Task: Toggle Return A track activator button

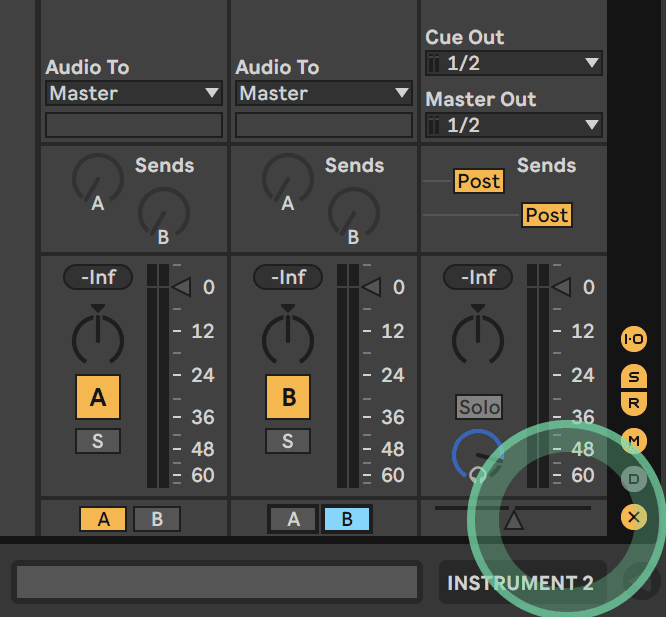Action: pos(98,397)
